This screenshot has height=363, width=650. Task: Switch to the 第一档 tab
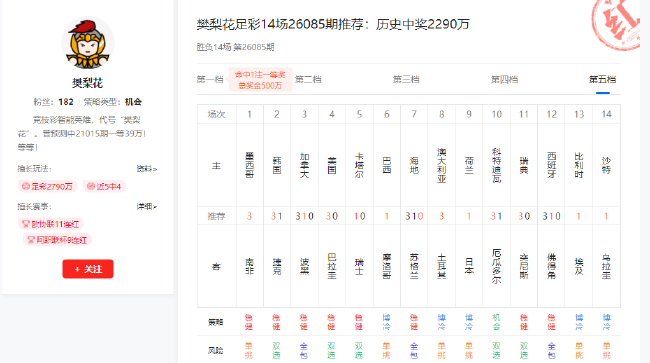pos(210,79)
